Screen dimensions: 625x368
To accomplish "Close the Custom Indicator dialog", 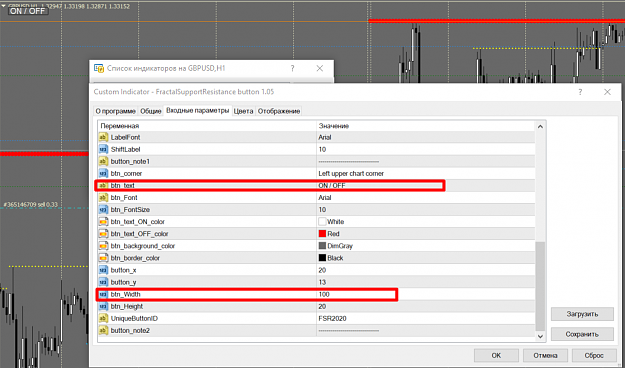I will (x=607, y=92).
